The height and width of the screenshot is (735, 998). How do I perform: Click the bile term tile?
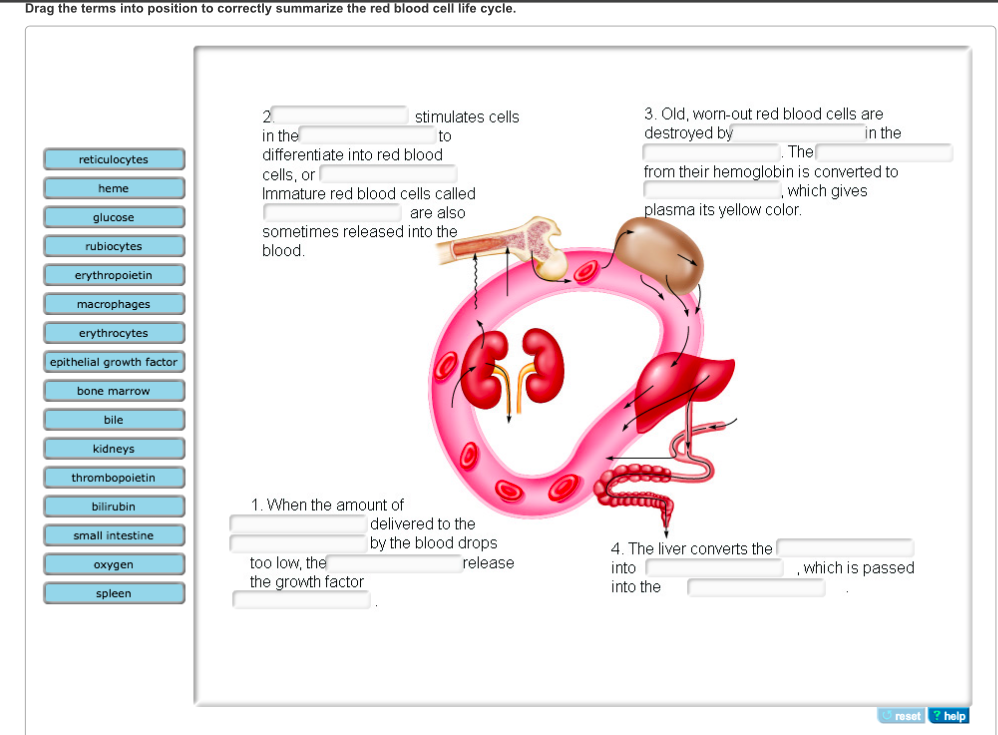coord(114,420)
